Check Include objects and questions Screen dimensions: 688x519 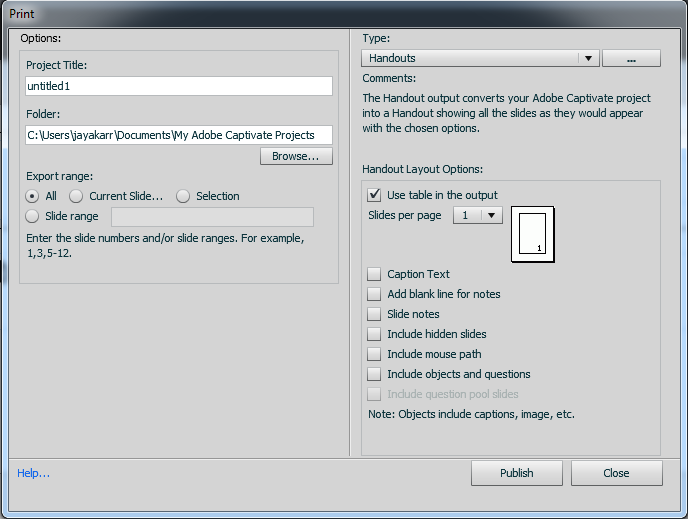tap(374, 374)
